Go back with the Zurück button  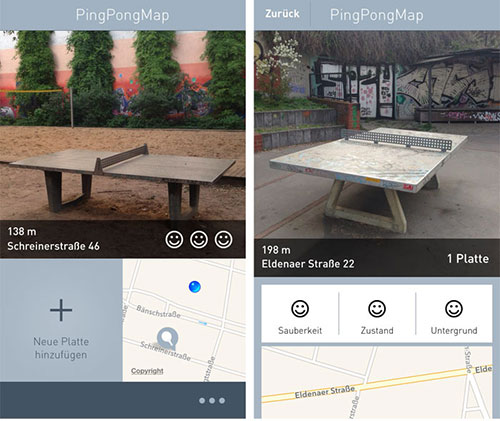(x=282, y=14)
